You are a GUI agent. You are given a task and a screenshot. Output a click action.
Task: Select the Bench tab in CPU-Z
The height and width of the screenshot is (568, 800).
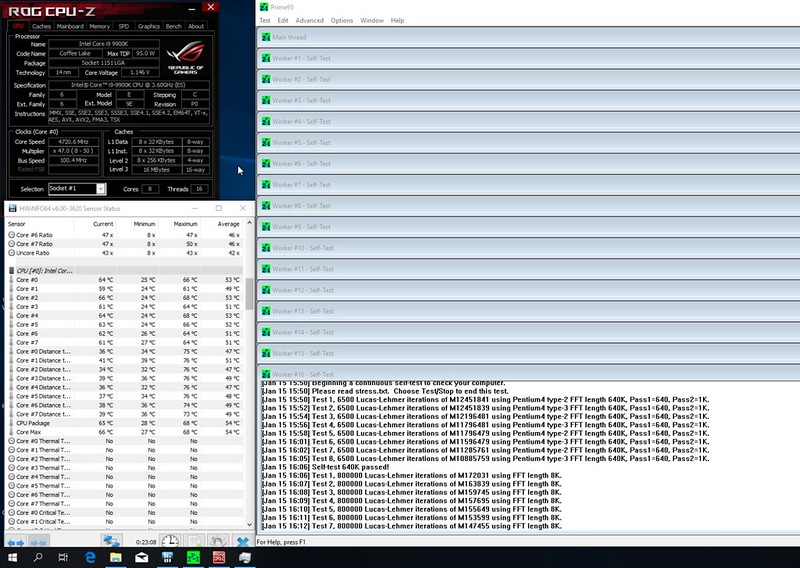click(x=174, y=26)
